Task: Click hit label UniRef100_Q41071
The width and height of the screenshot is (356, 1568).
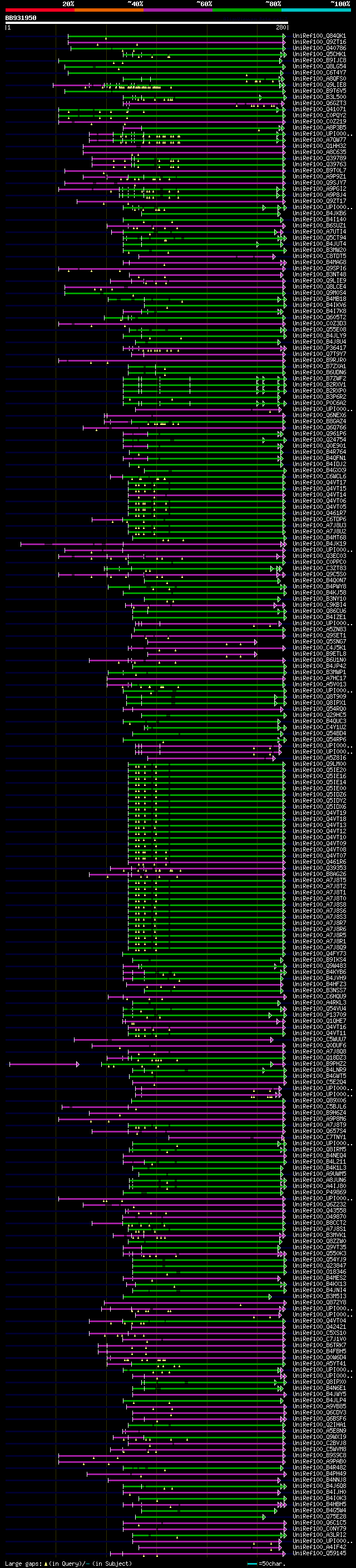Action: pos(319,110)
